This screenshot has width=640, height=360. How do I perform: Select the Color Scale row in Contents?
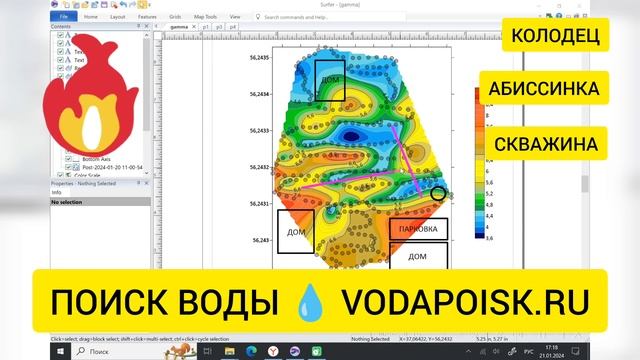87,175
